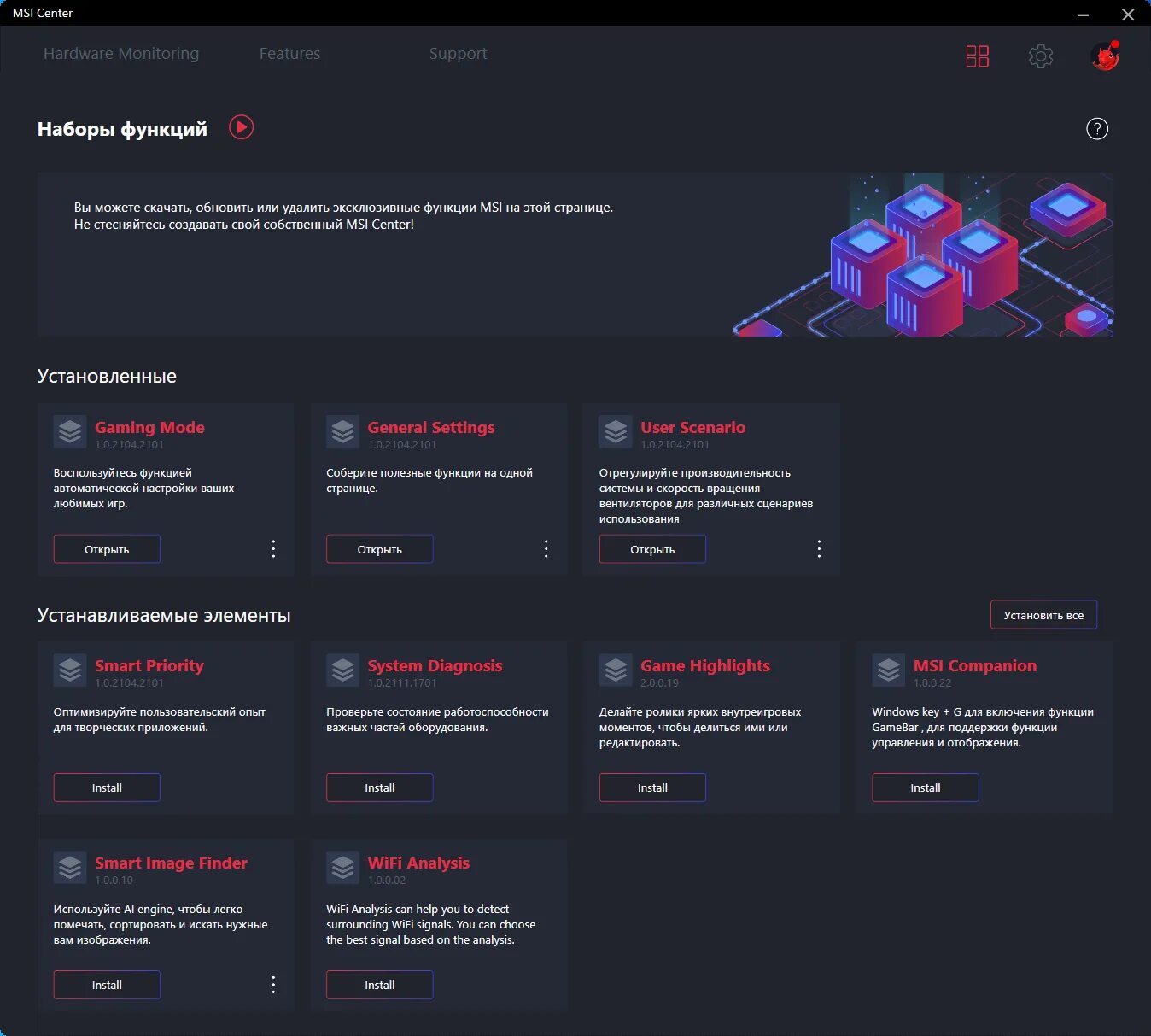Install WiFi Analysis

(380, 985)
